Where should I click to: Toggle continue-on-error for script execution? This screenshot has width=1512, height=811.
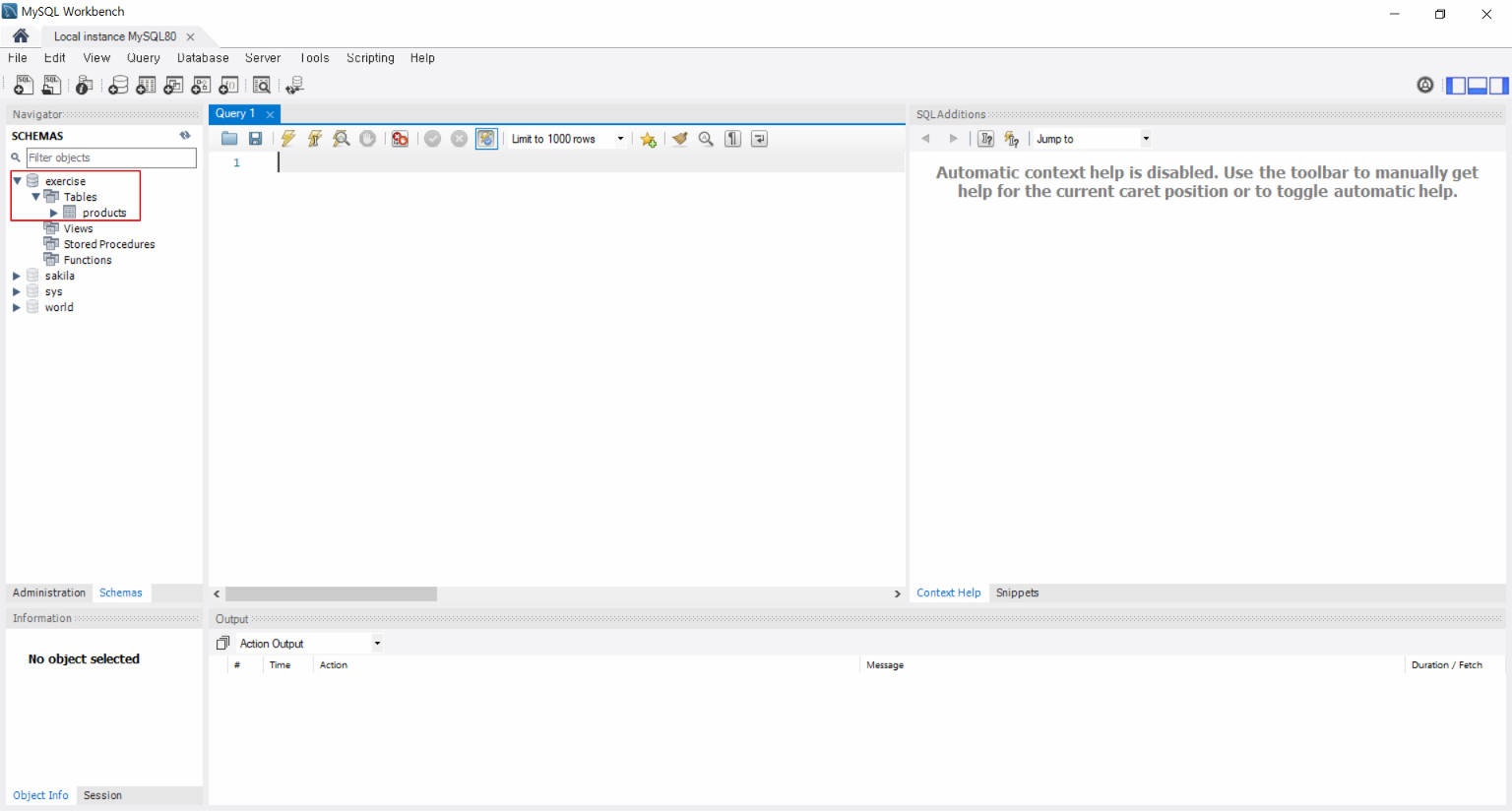[x=400, y=139]
